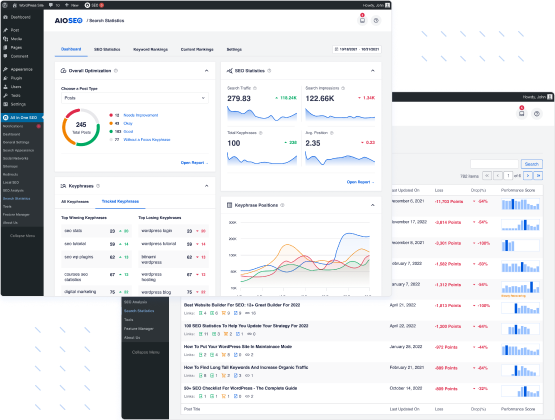The width and height of the screenshot is (555, 420).
Task: Click the wordpress login losing keyphrase row
Action: pos(173,231)
